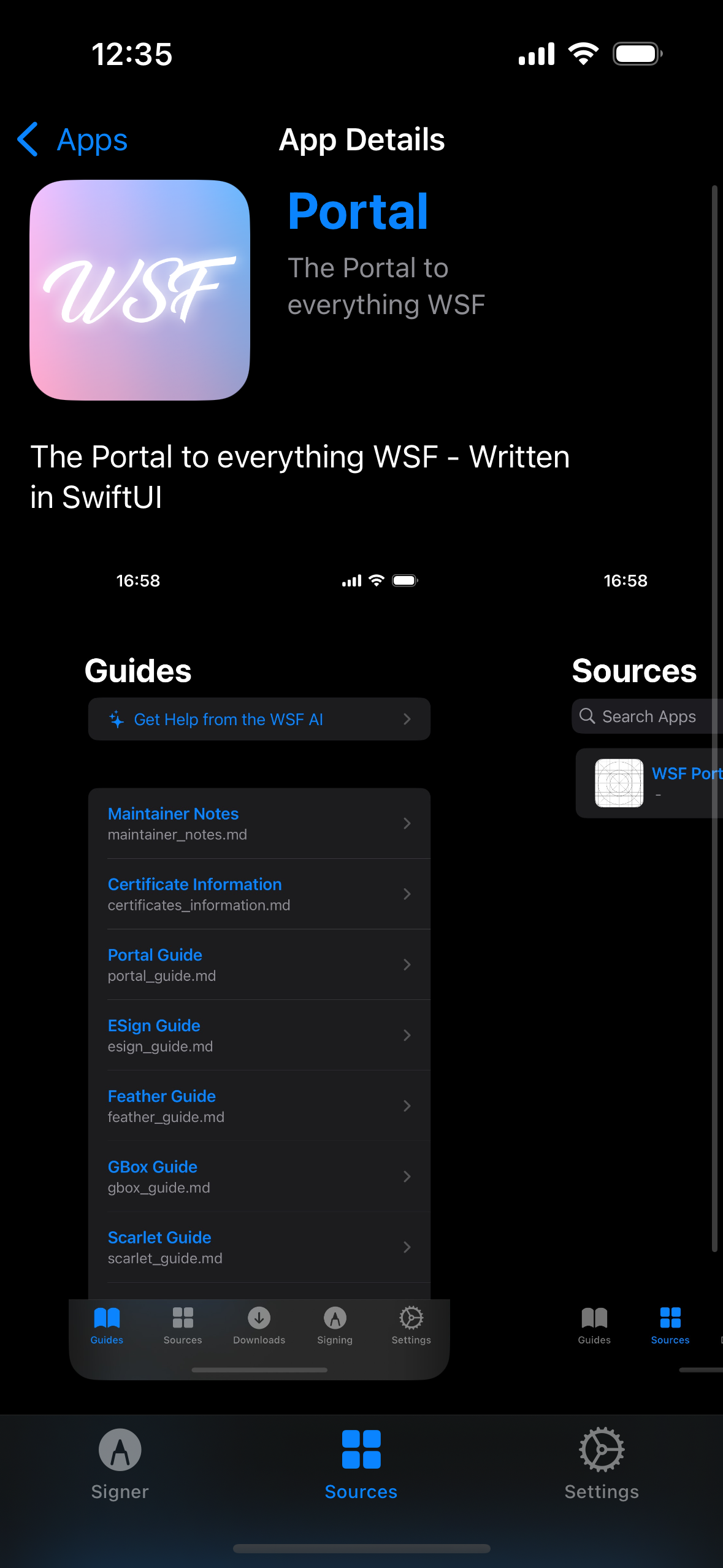
Task: Tap the Signing icon in preview
Action: pos(335,1318)
